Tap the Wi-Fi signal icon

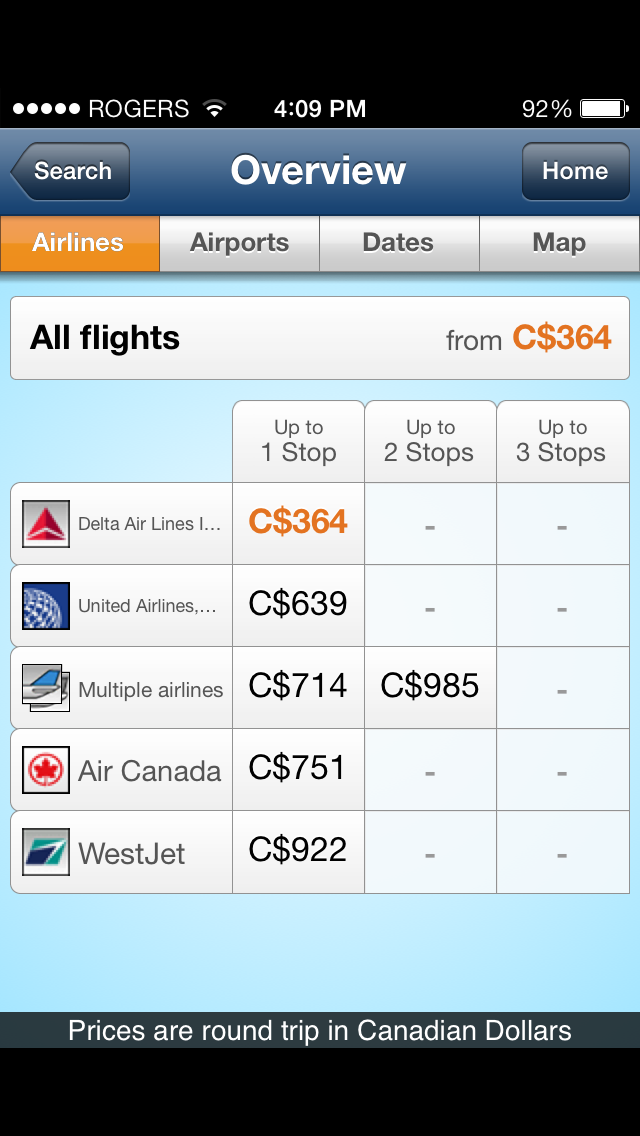click(x=215, y=109)
